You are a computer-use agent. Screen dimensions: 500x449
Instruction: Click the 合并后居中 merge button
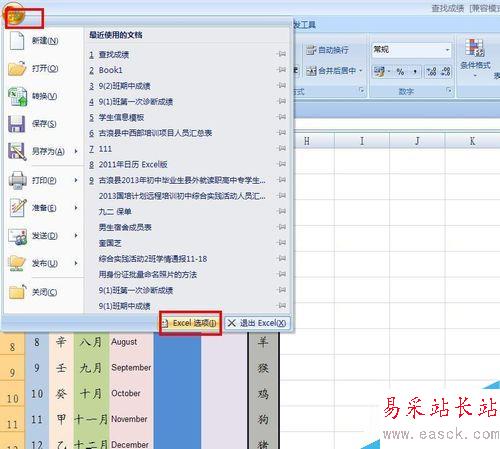pyautogui.click(x=331, y=71)
